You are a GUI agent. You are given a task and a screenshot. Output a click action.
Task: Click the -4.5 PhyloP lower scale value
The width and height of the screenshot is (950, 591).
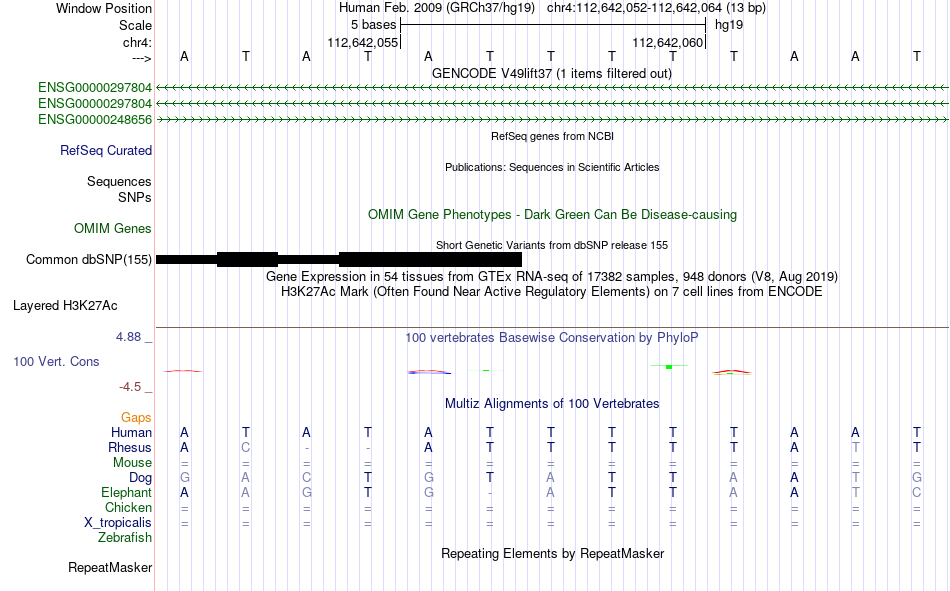(130, 387)
